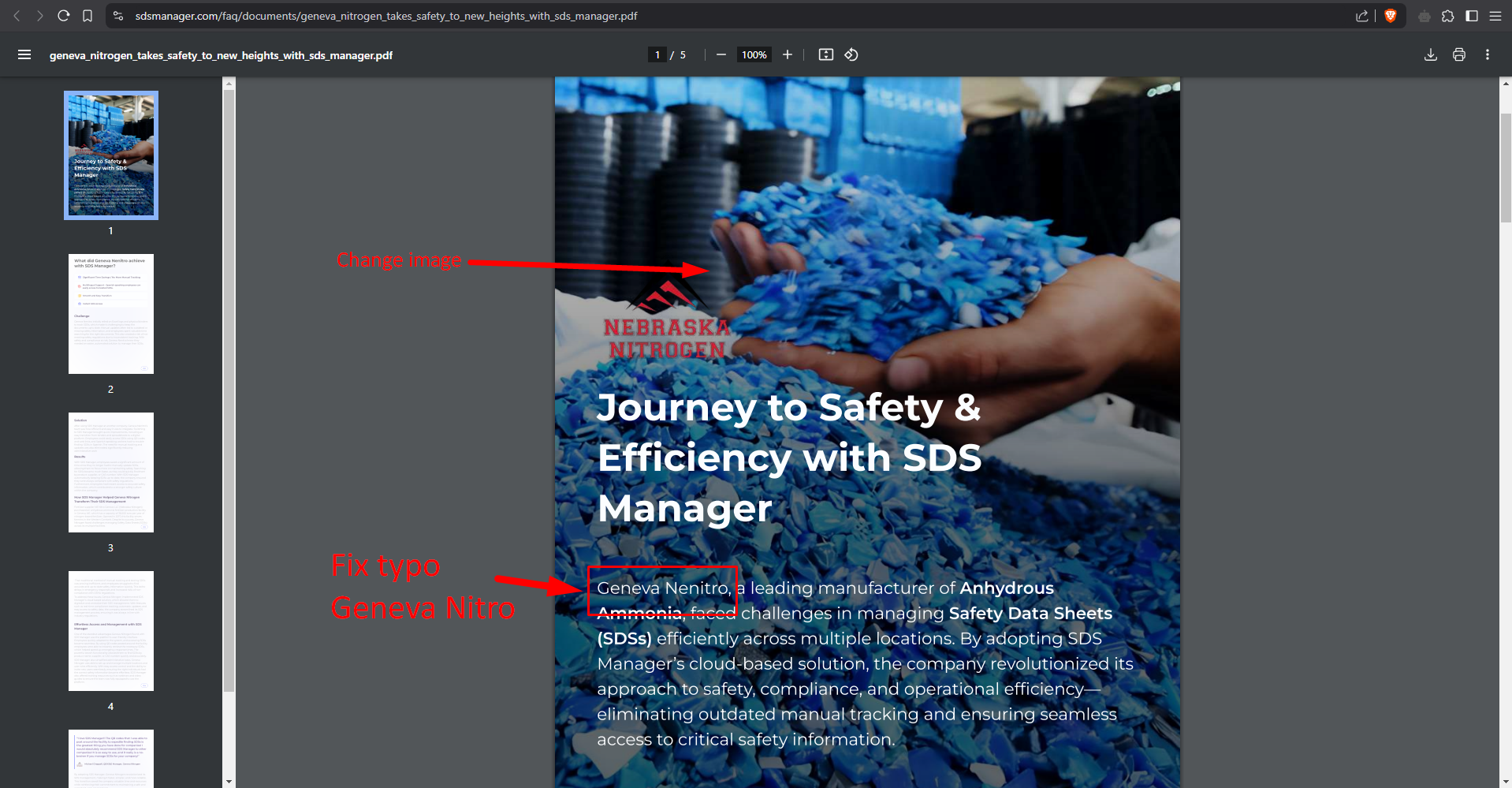The height and width of the screenshot is (788, 1512).
Task: Select page 2 thumbnail
Action: 110,314
